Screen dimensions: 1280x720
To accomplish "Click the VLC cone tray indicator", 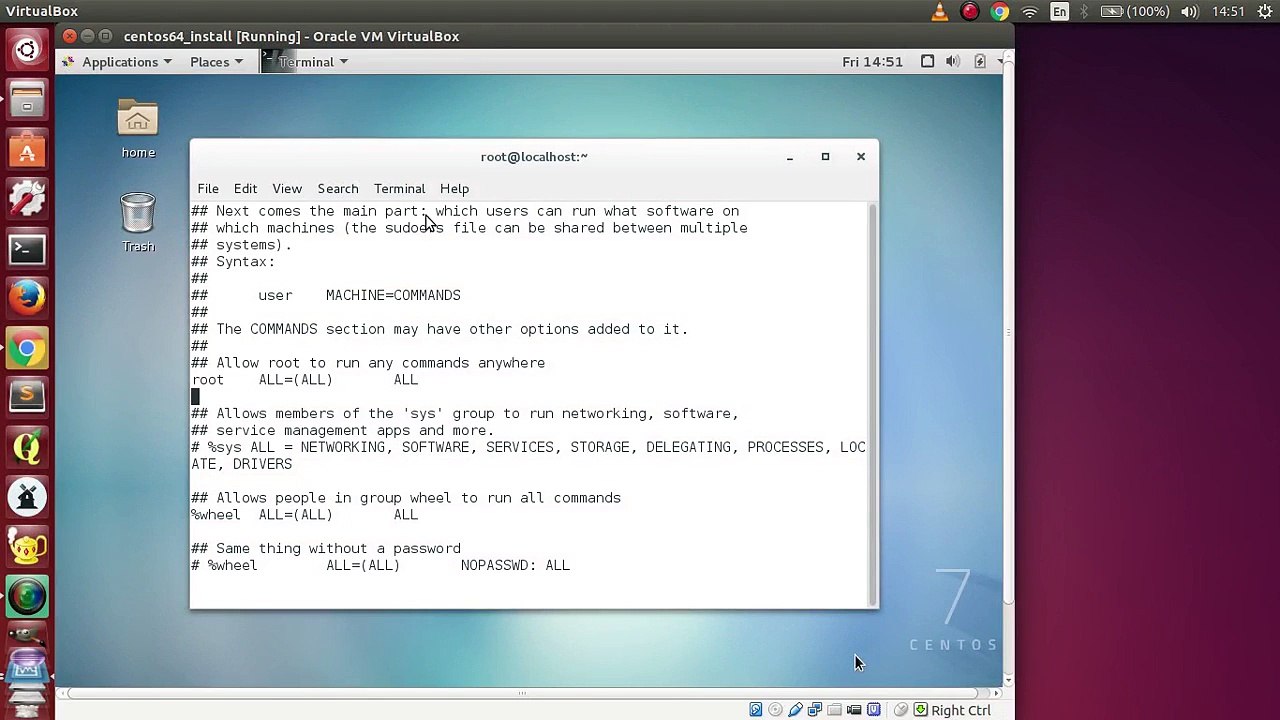I will 940,12.
